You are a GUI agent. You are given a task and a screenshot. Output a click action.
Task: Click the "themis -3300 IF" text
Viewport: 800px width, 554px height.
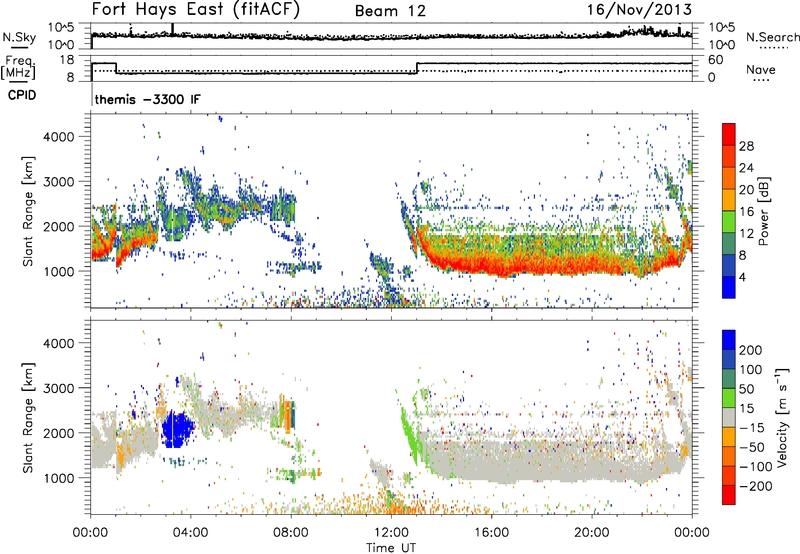(x=147, y=99)
